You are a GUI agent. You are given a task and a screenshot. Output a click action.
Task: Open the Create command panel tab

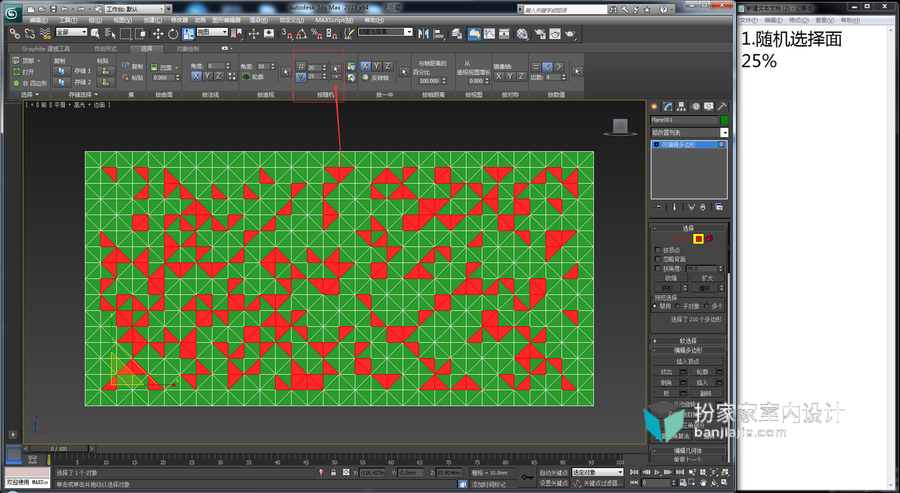[x=654, y=107]
